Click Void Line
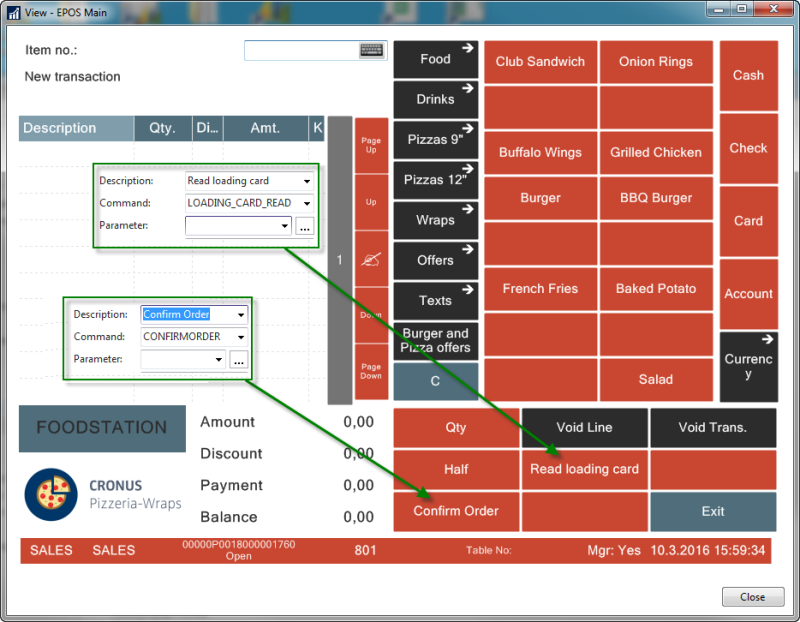Viewport: 800px width, 622px height. pos(585,428)
